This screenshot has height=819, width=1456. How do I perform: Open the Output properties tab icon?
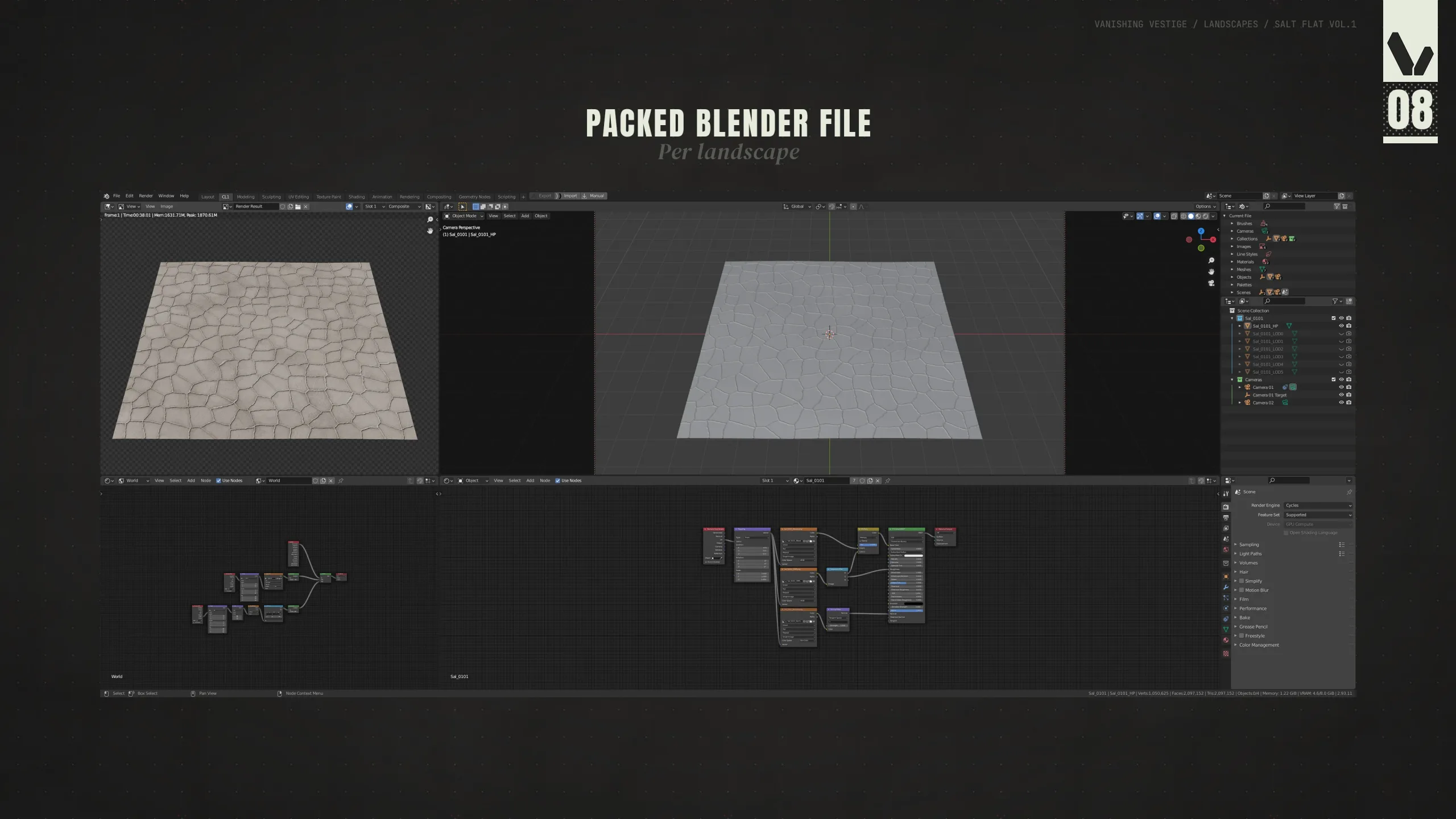(1226, 518)
